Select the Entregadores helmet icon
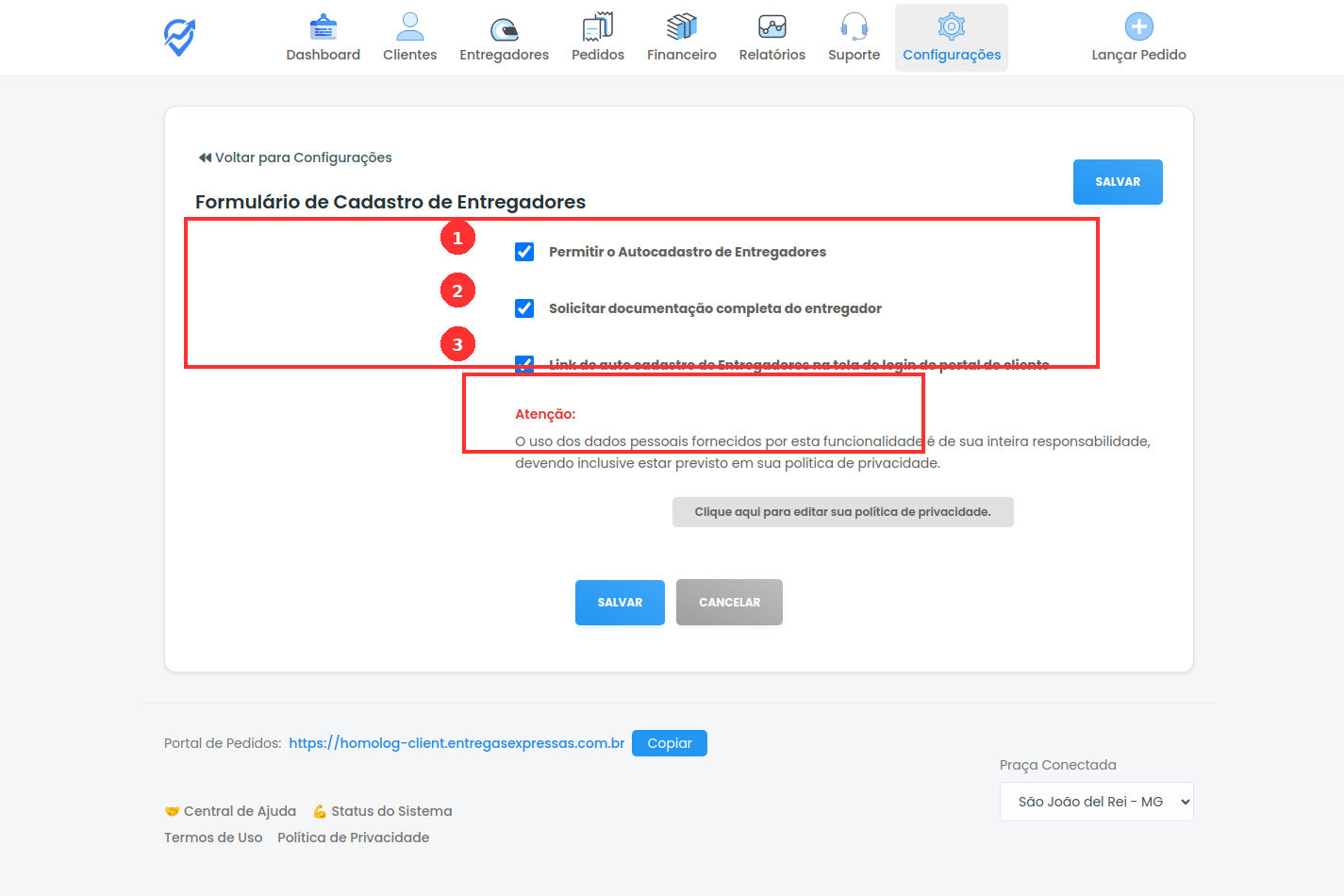The image size is (1344, 896). coord(504,25)
